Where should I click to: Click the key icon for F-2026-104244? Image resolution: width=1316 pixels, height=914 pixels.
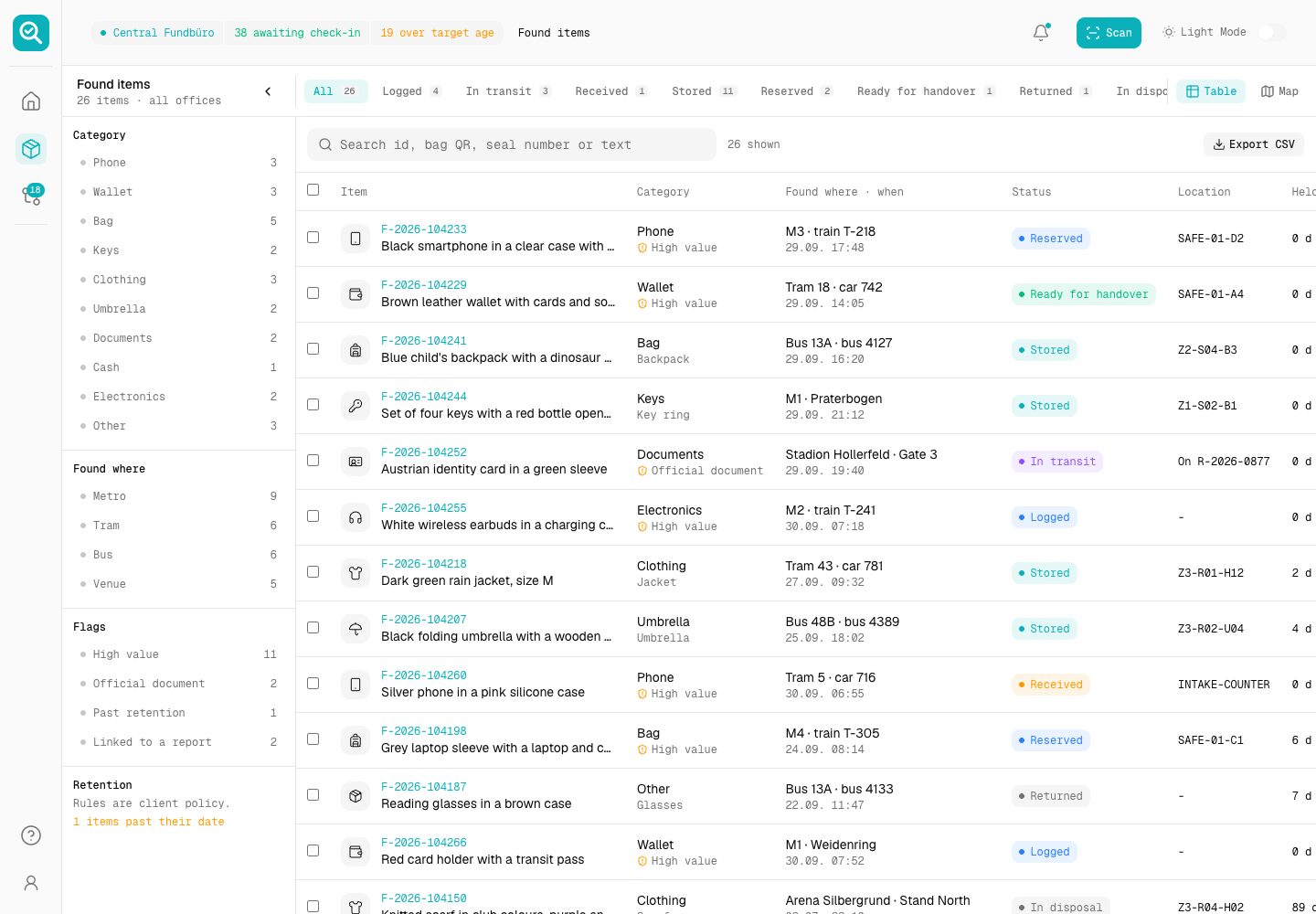click(356, 406)
